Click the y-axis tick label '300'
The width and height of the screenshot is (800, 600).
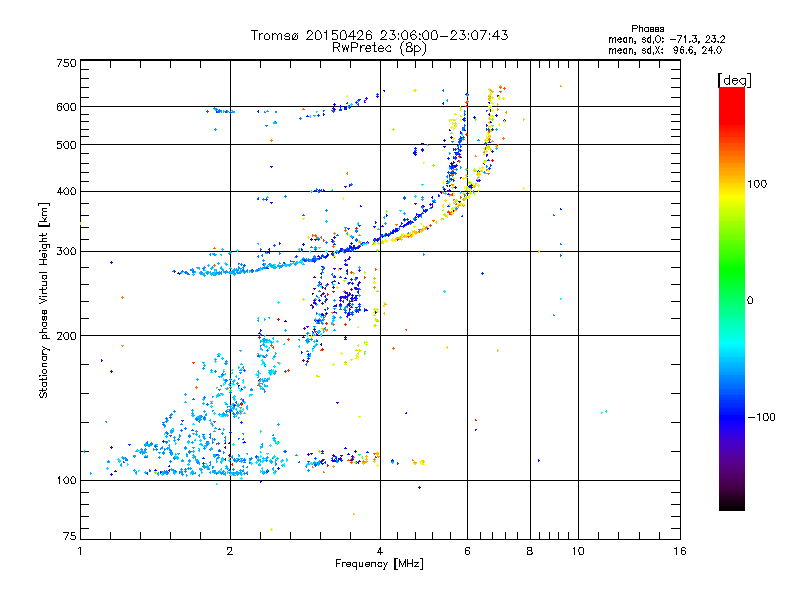click(66, 252)
